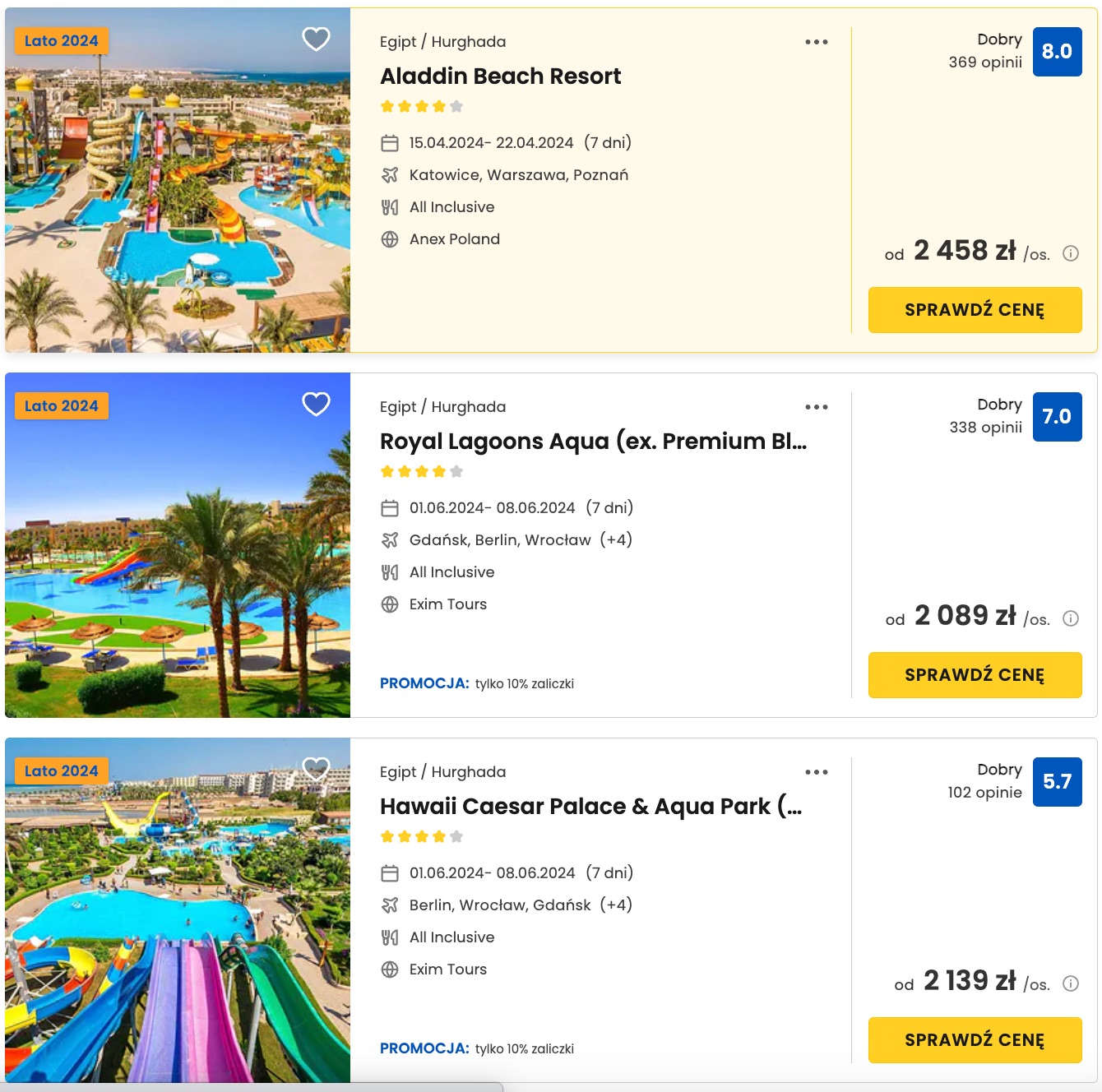
Task: Click the 5.7 rating score badge
Action: point(1057,782)
